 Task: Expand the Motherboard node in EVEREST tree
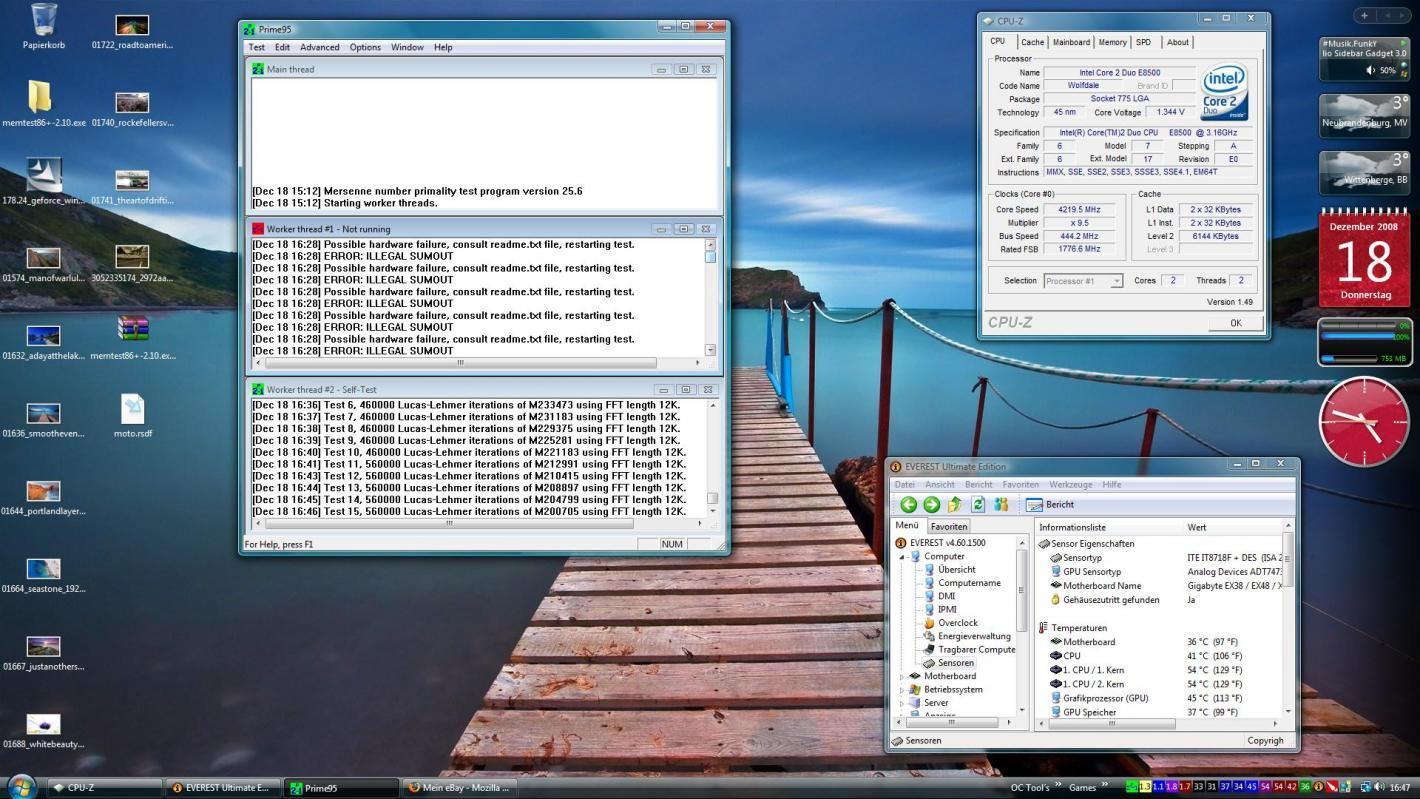tap(902, 677)
